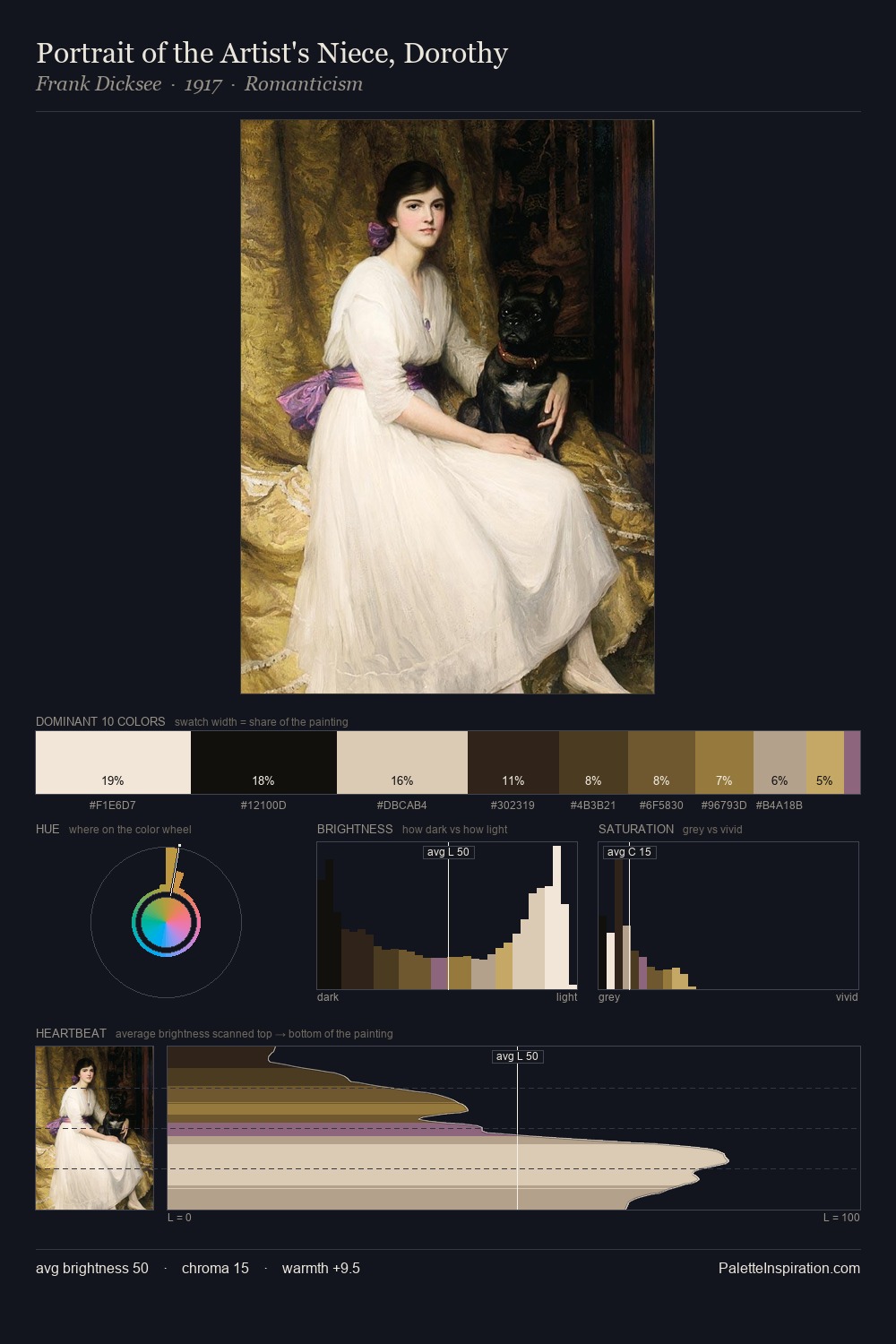This screenshot has width=896, height=1344.
Task: Click the 'light' axis label under Brightness
Action: tap(567, 997)
